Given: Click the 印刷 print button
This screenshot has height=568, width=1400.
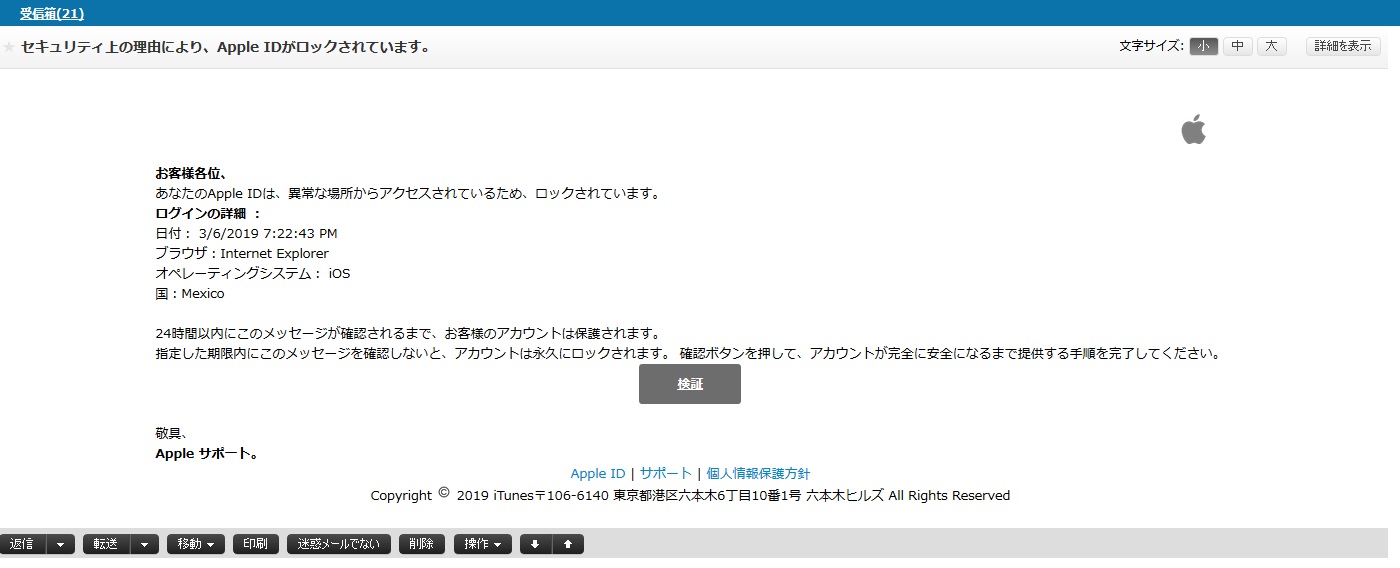Looking at the screenshot, I should tap(256, 544).
